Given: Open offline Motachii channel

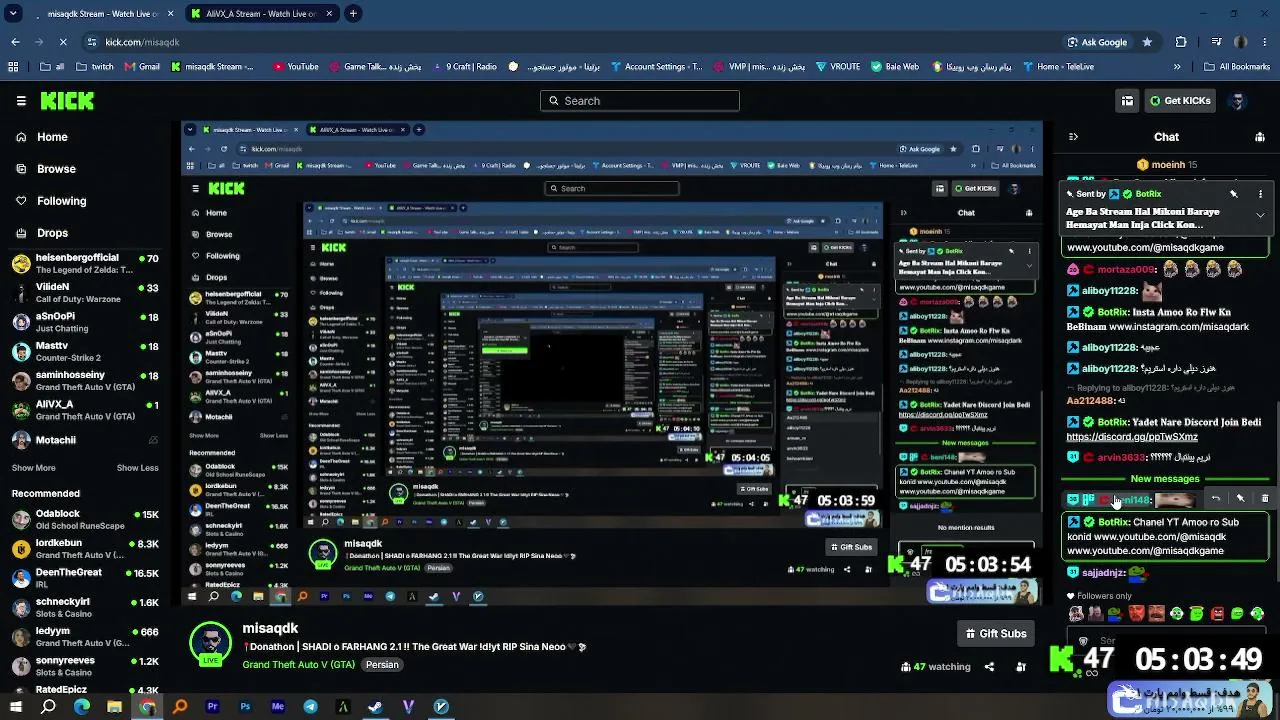Looking at the screenshot, I should 85,440.
